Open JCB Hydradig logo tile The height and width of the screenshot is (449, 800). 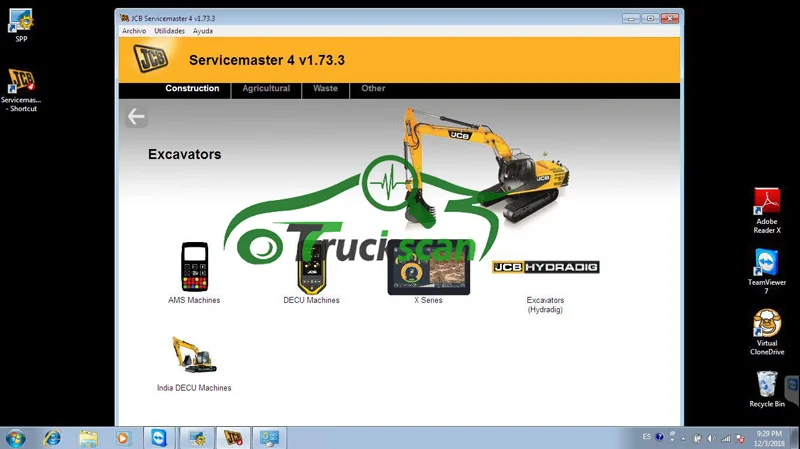[x=545, y=267]
